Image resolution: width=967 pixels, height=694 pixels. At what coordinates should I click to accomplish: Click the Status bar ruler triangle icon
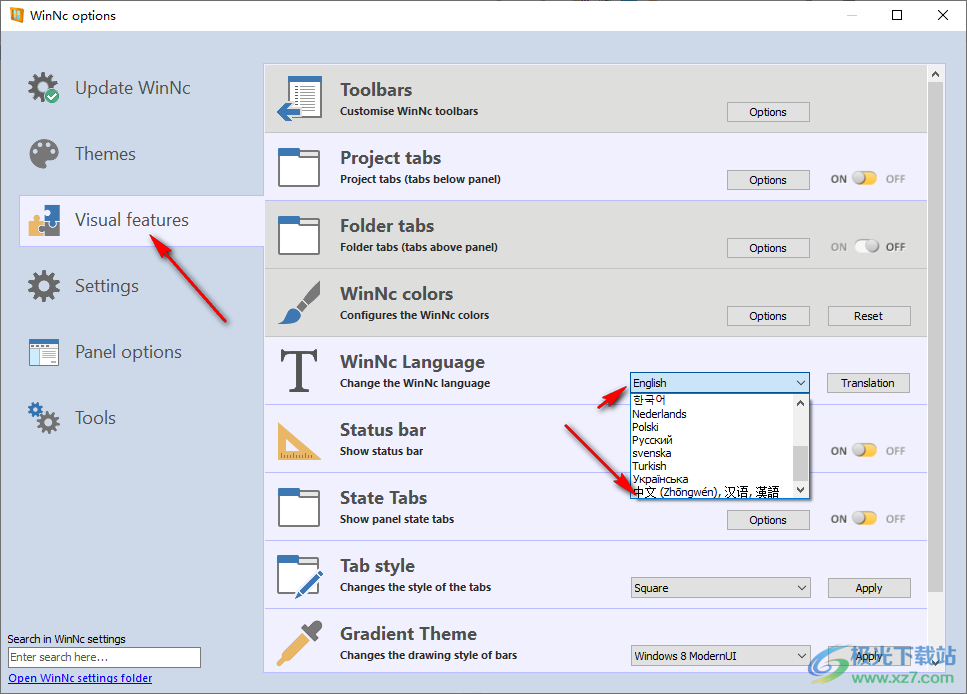299,441
